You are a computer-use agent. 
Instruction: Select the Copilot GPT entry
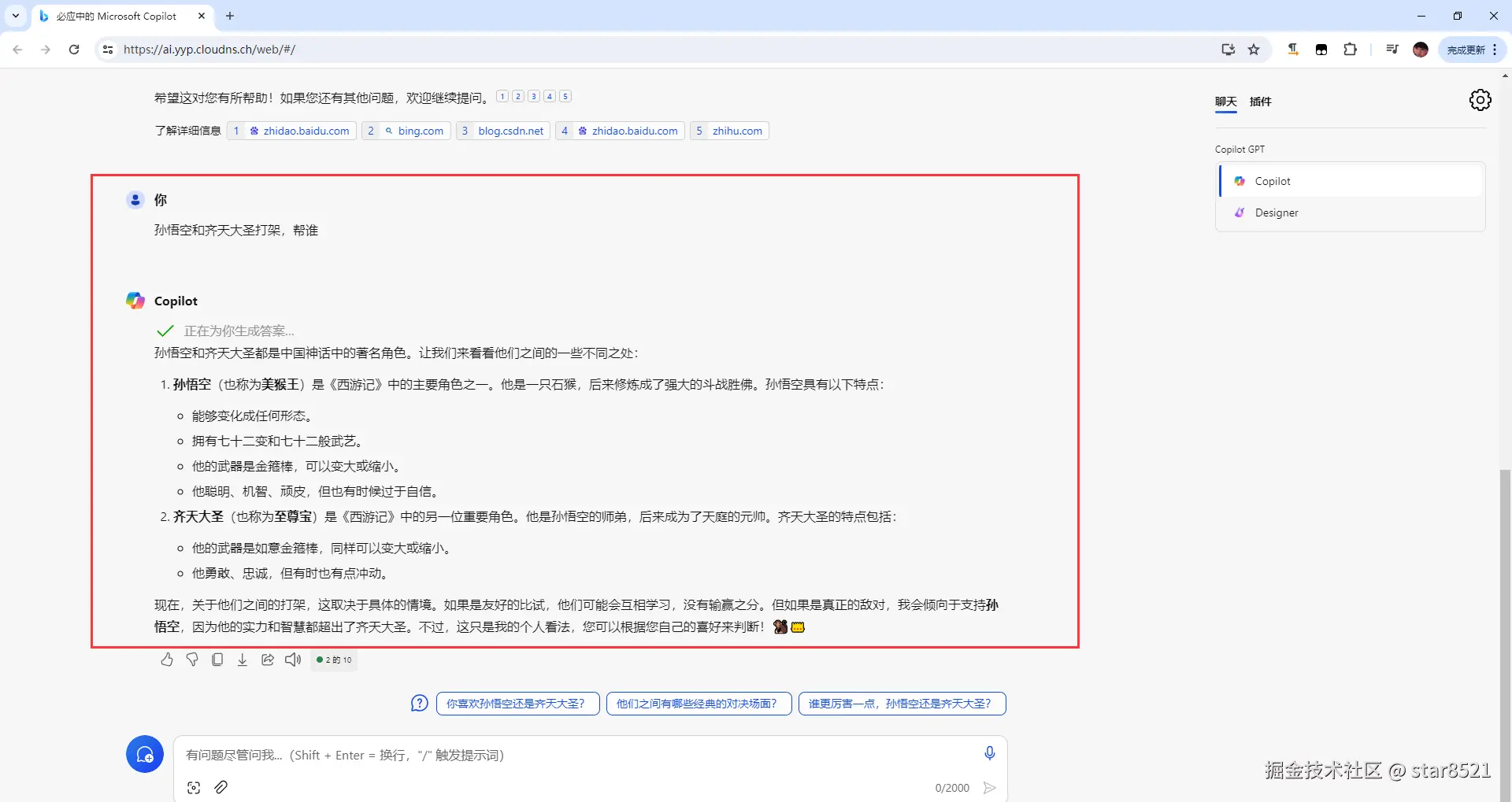(x=1351, y=181)
